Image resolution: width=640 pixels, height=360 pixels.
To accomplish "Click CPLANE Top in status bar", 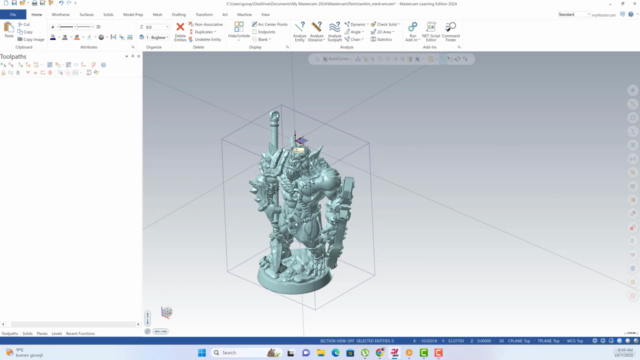I will coord(519,341).
